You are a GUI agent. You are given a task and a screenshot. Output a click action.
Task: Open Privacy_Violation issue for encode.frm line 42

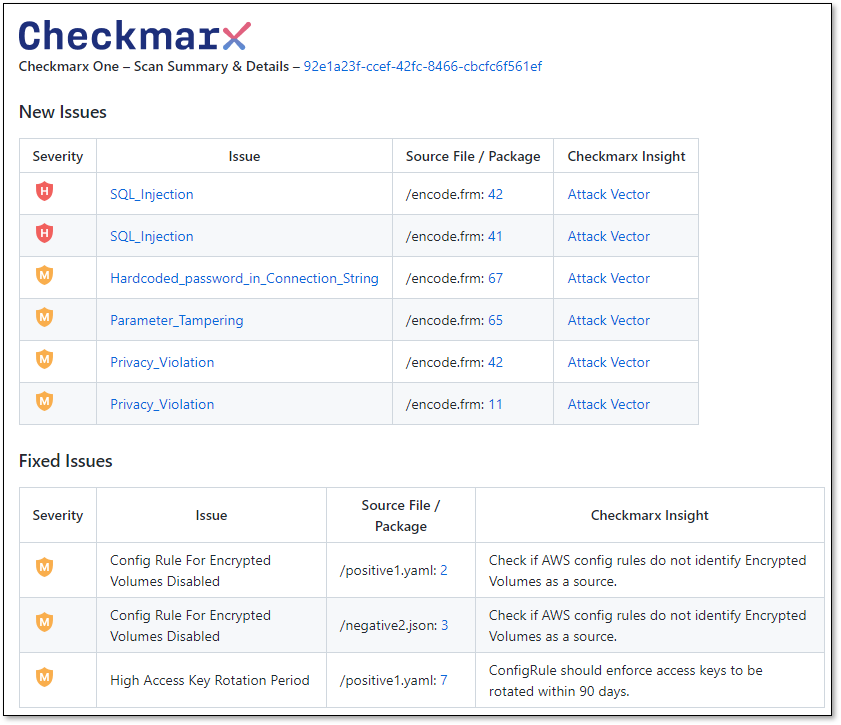[162, 362]
